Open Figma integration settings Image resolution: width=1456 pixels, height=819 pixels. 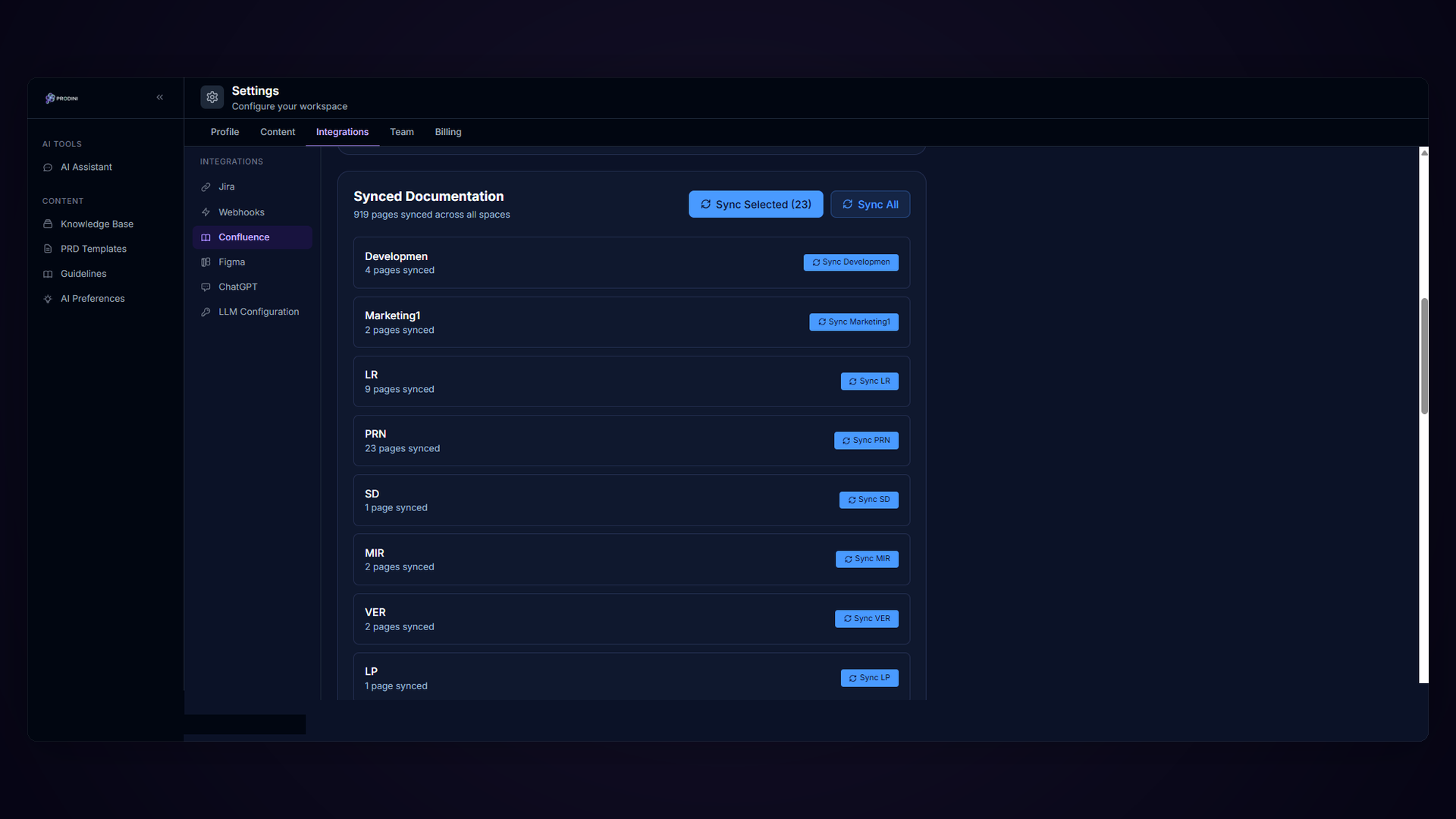click(x=231, y=262)
